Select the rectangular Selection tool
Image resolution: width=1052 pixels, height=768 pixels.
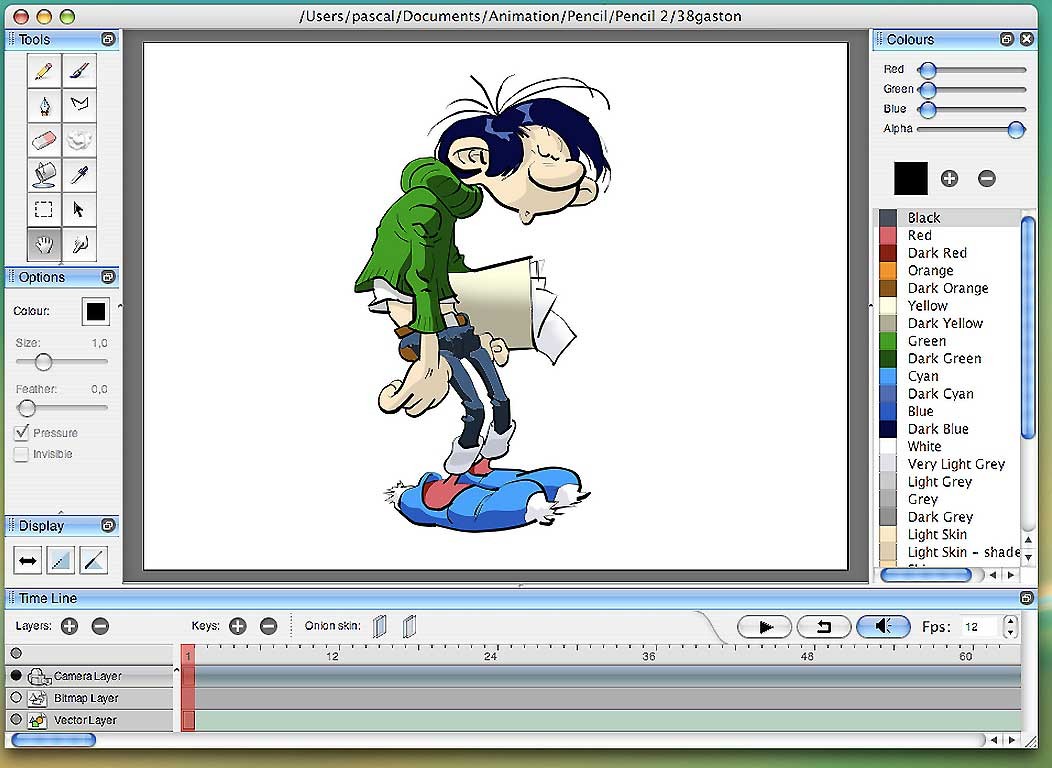(x=44, y=210)
